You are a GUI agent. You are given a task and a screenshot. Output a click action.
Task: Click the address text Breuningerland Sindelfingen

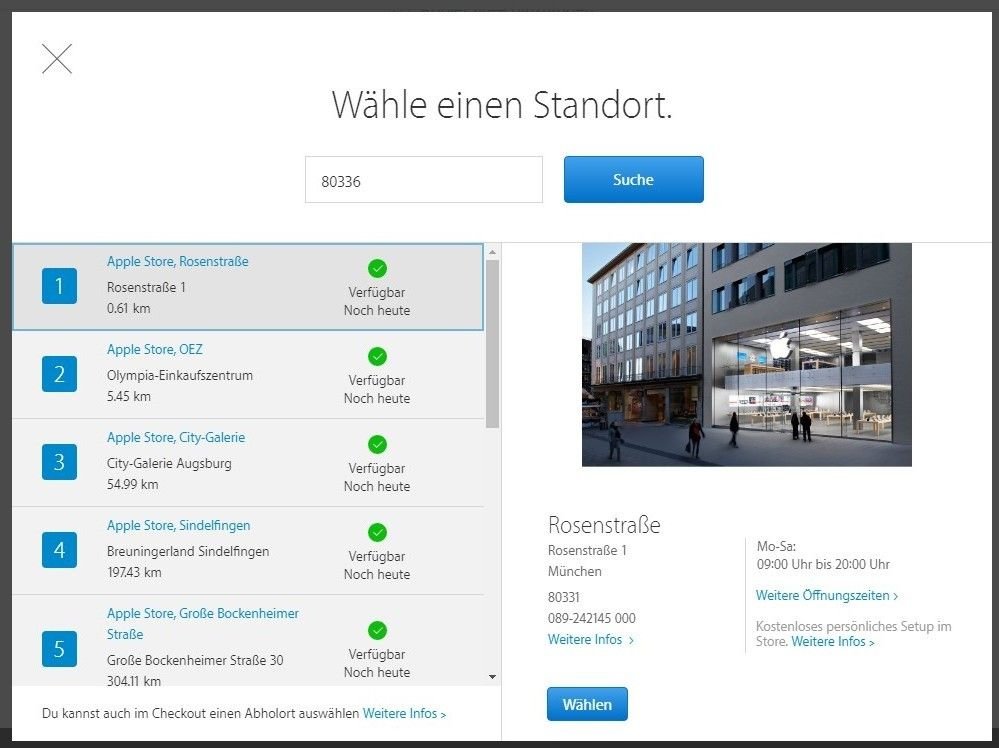[188, 551]
